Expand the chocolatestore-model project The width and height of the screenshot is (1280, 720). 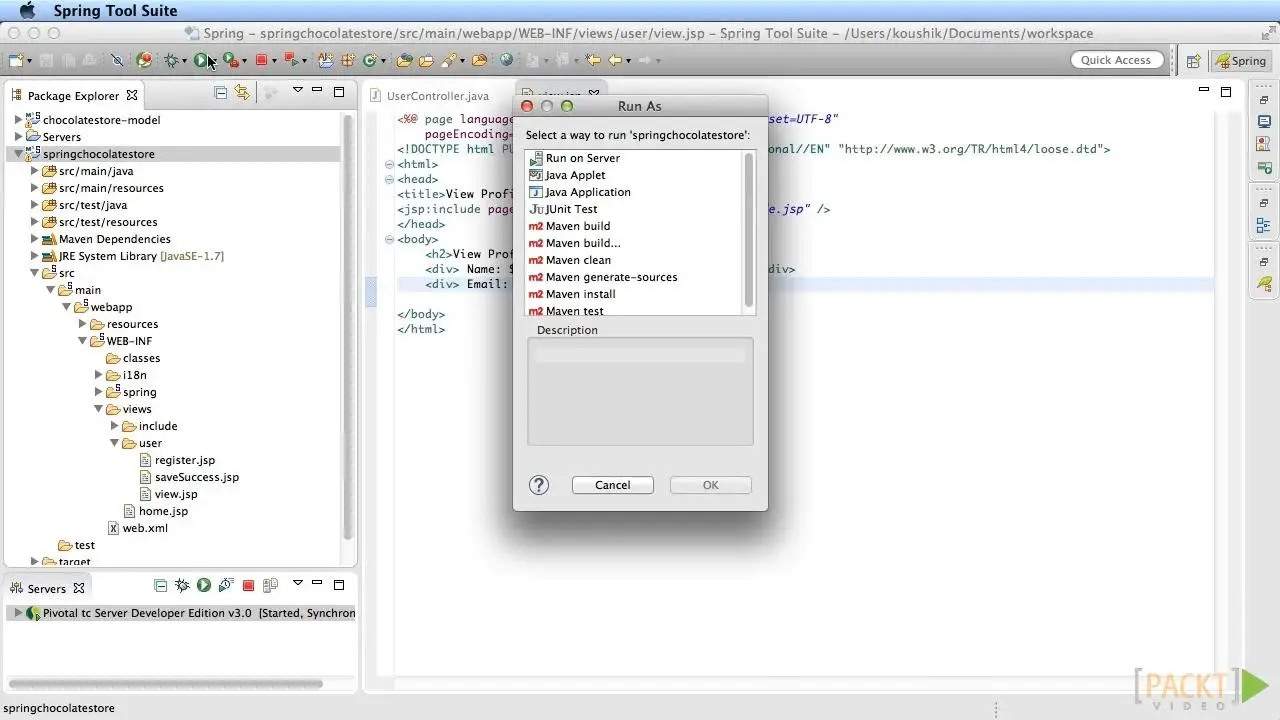(18, 120)
